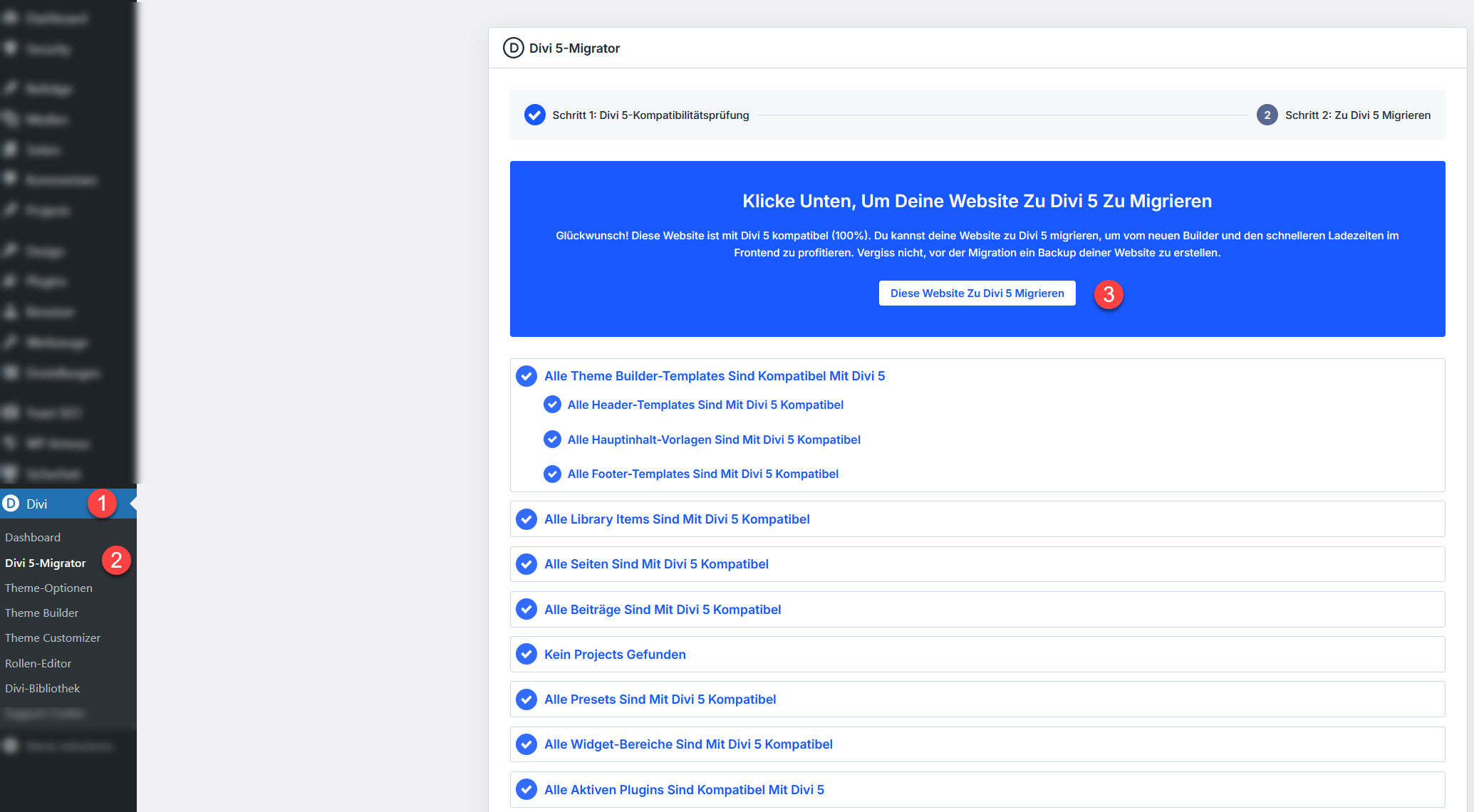Click check icon beside Alle Presets row
1474x812 pixels.
point(526,699)
